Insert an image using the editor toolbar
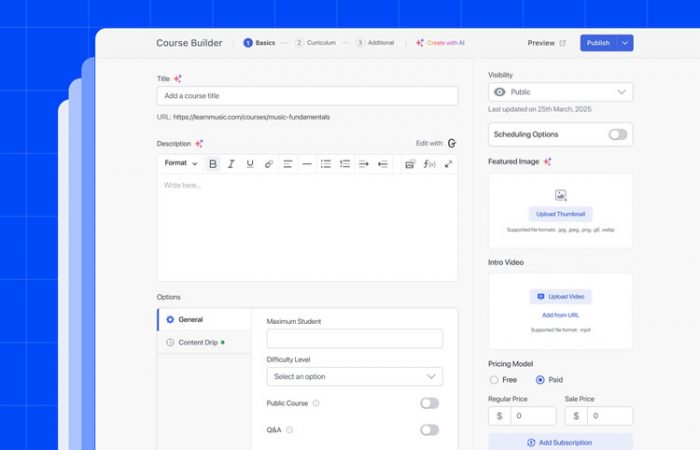700x450 pixels. (410, 164)
